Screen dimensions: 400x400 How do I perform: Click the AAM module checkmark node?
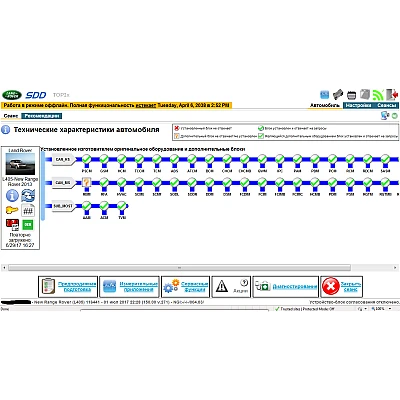(x=87, y=206)
